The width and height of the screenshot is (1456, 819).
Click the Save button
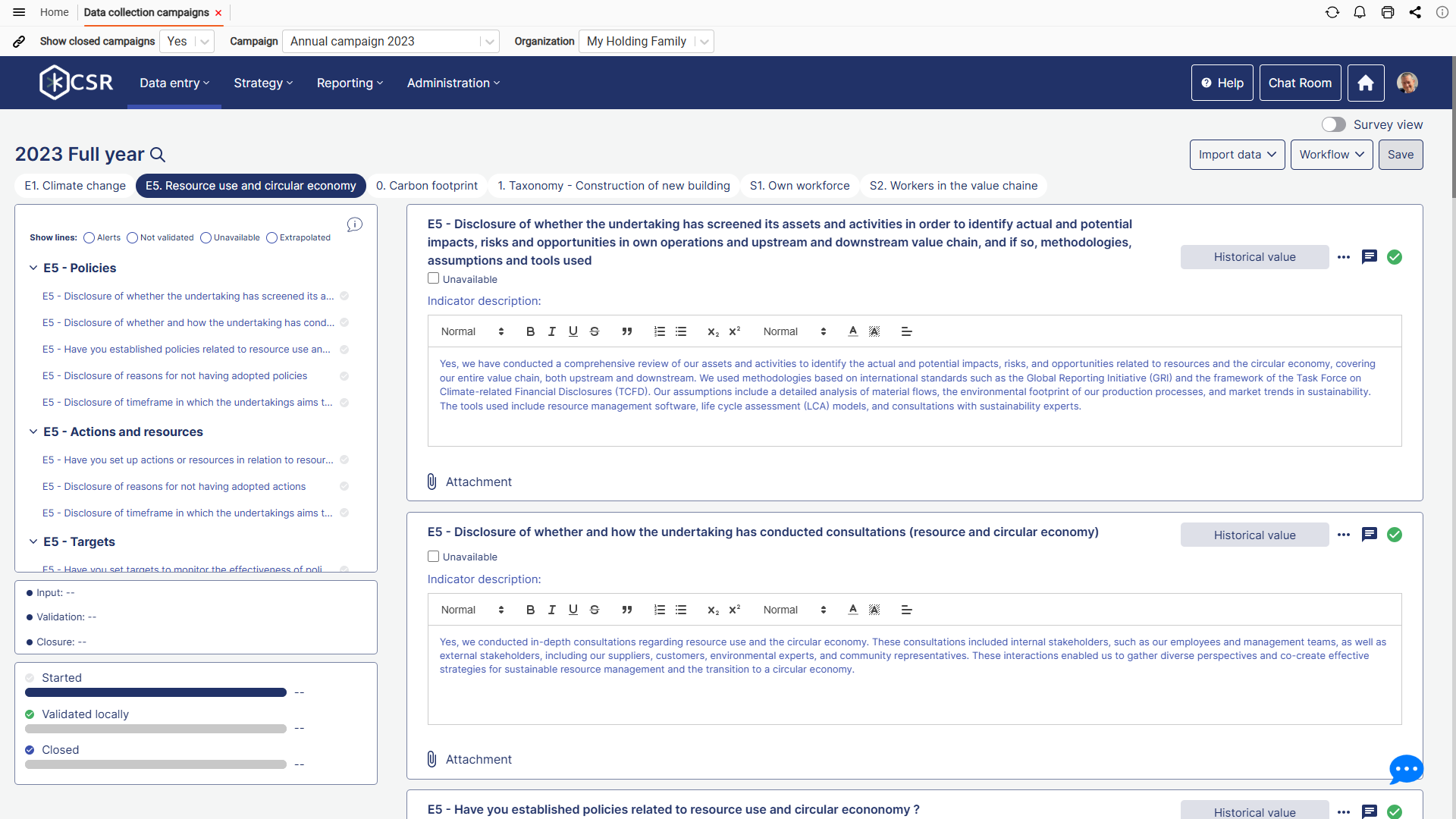point(1400,155)
